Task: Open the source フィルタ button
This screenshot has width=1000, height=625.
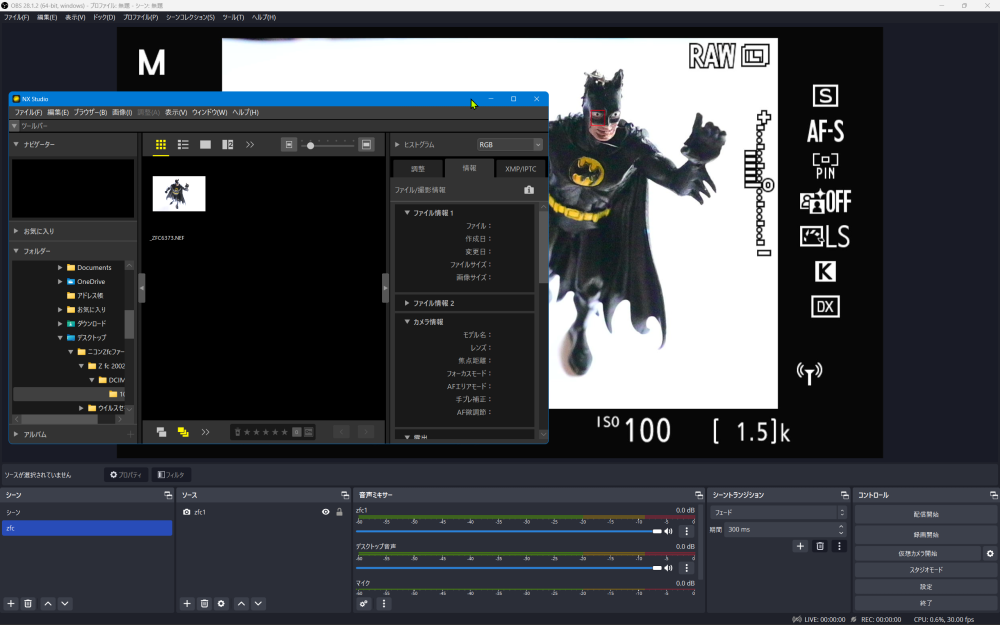Action: pyautogui.click(x=171, y=474)
